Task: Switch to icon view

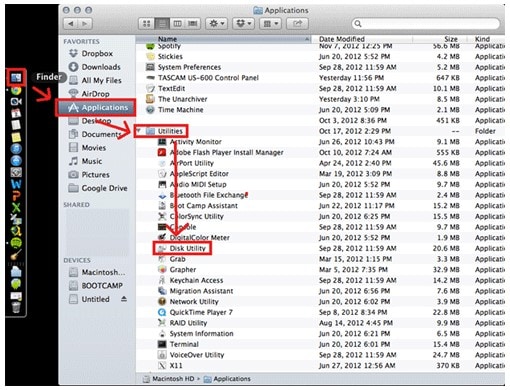Action: point(146,24)
